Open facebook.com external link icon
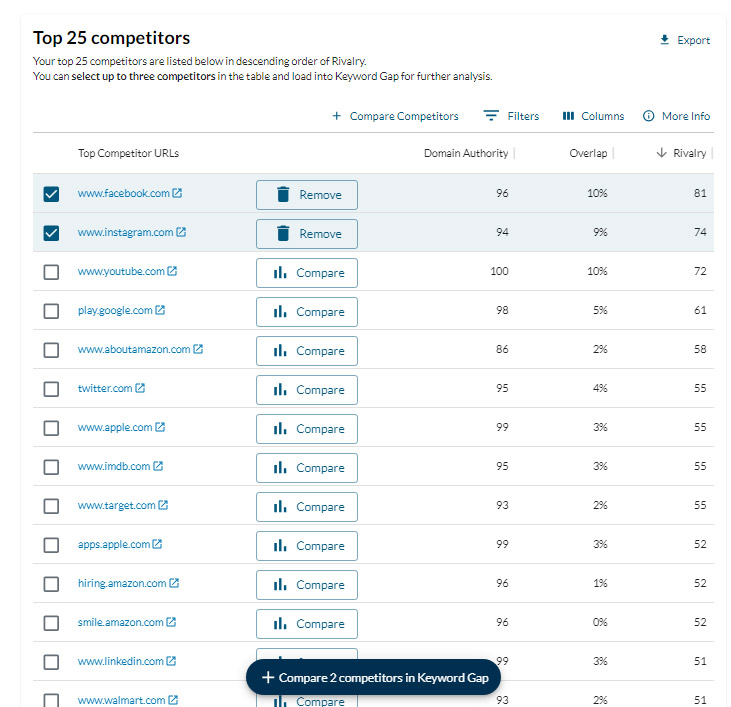This screenshot has height=707, width=731. pyautogui.click(x=177, y=194)
